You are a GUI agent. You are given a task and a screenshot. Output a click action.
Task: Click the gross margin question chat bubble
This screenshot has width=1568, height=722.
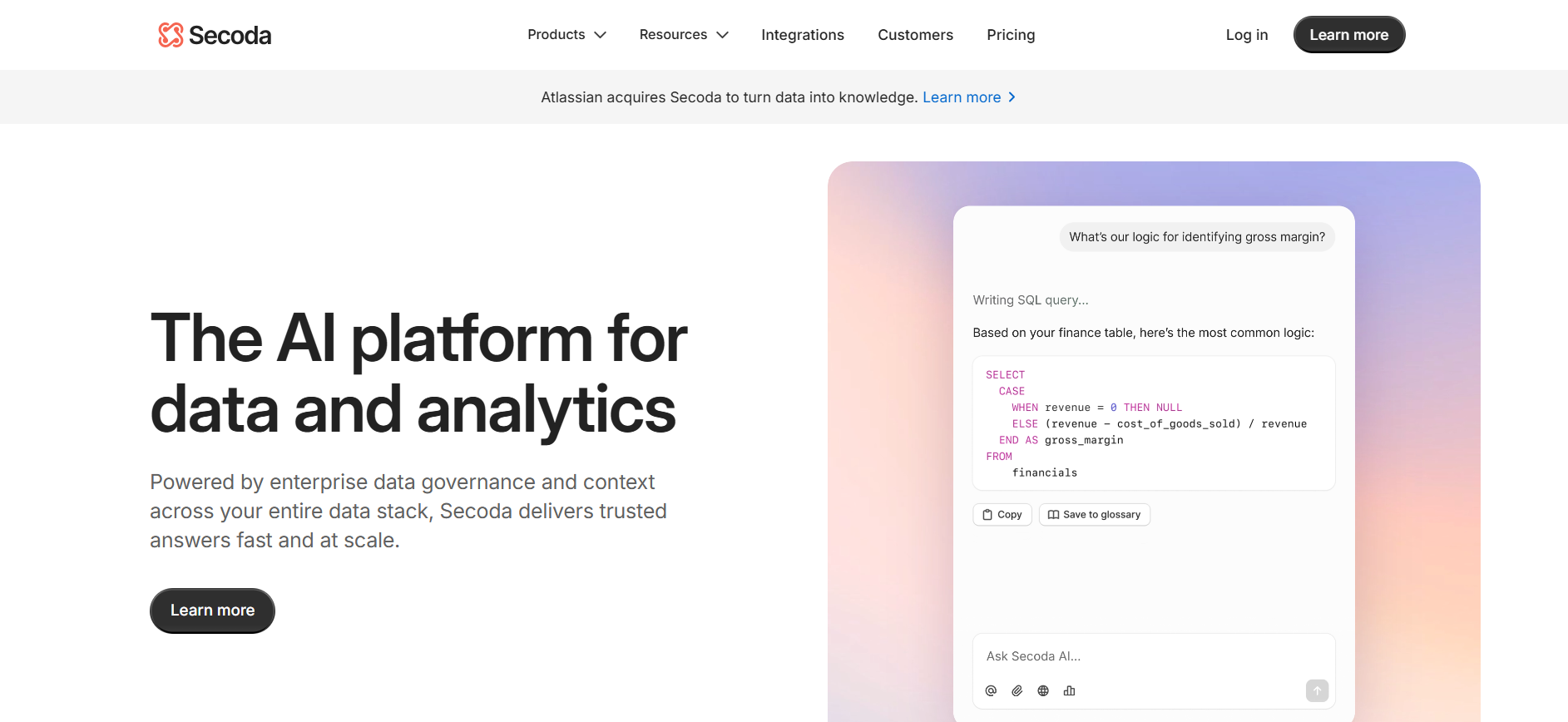[1196, 237]
